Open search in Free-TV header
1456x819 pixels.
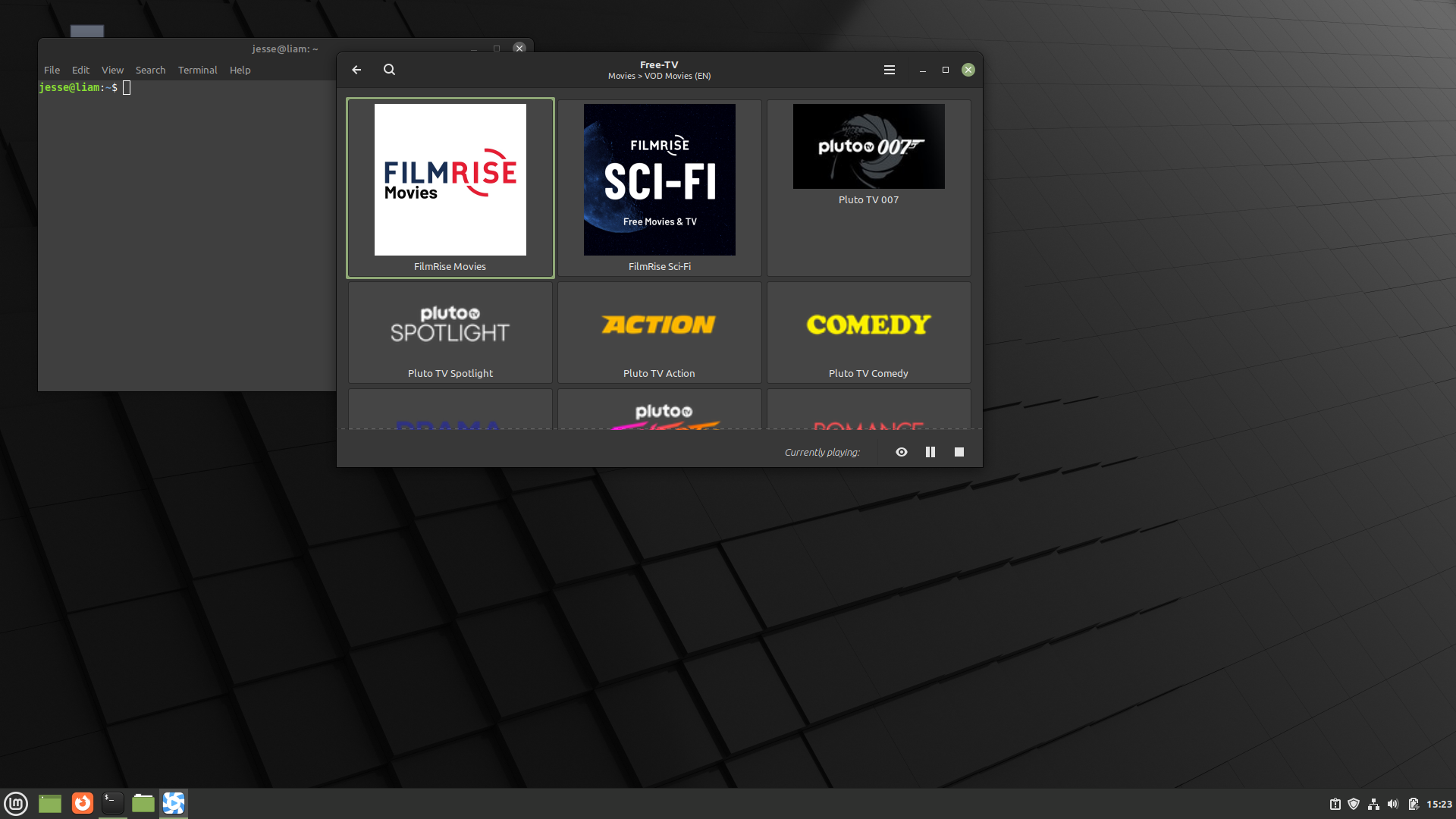389,70
